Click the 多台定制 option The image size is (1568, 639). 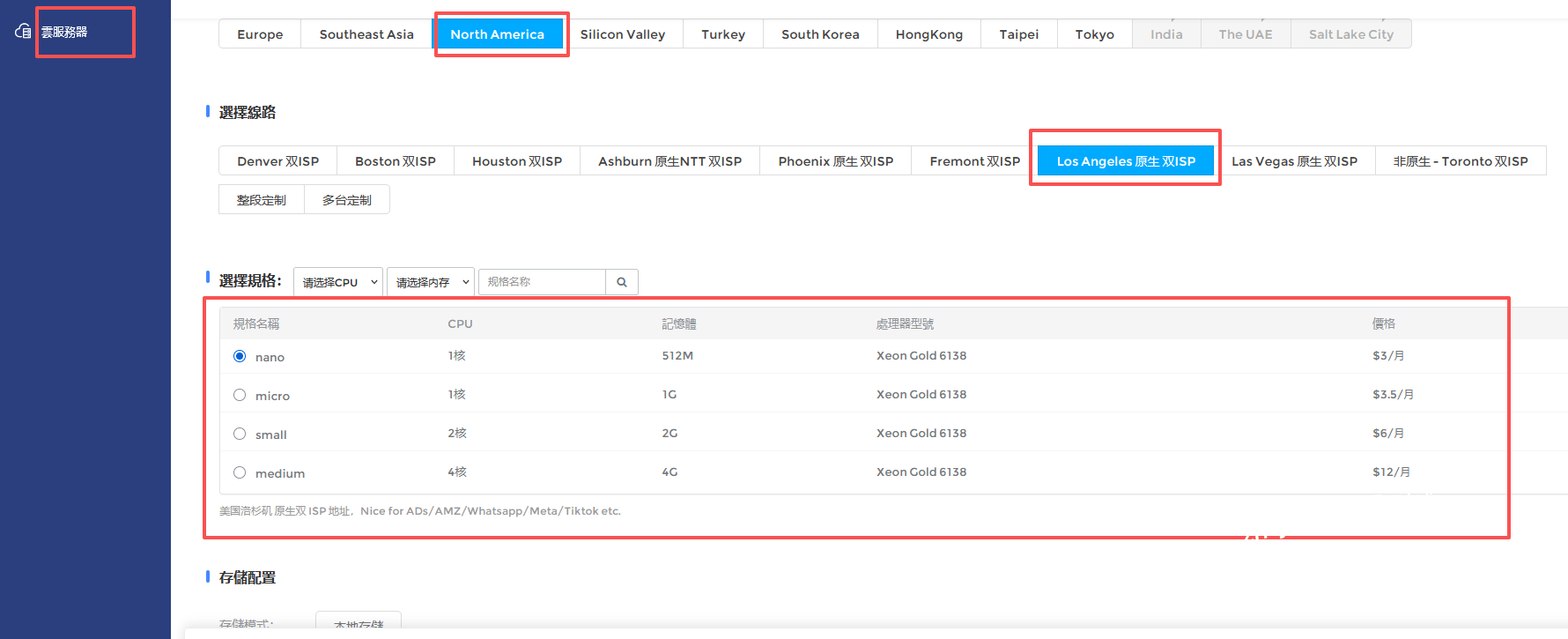(347, 200)
